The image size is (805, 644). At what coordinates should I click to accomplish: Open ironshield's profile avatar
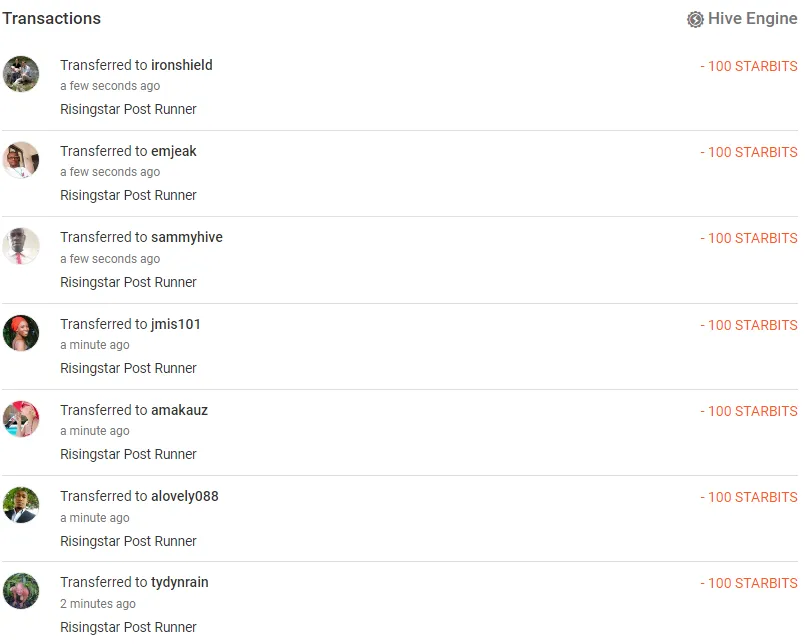click(21, 74)
